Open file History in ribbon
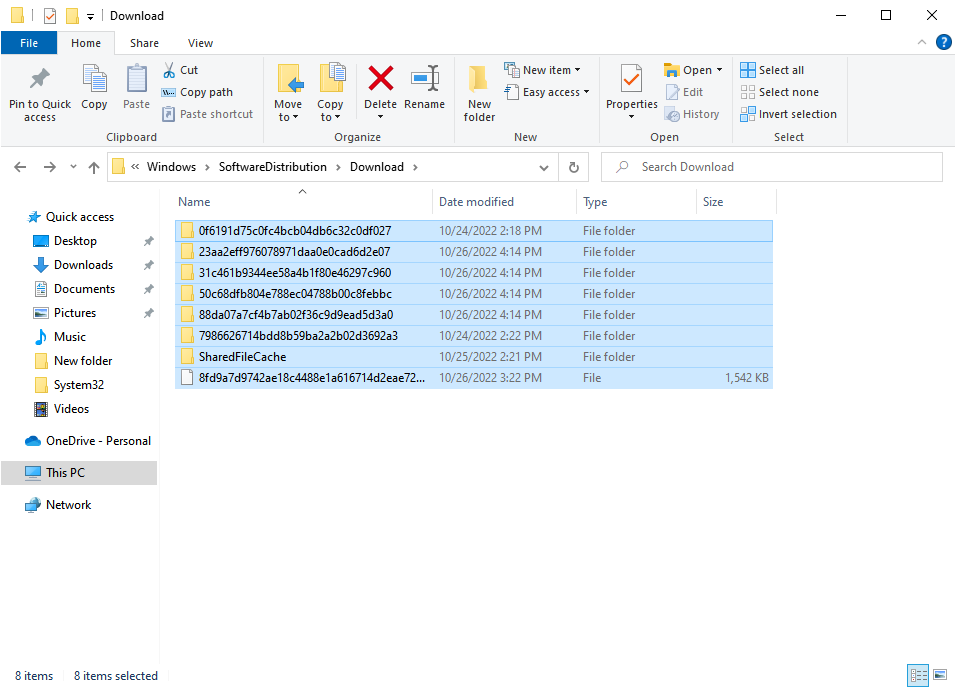The height and width of the screenshot is (688, 956). pyautogui.click(x=692, y=114)
